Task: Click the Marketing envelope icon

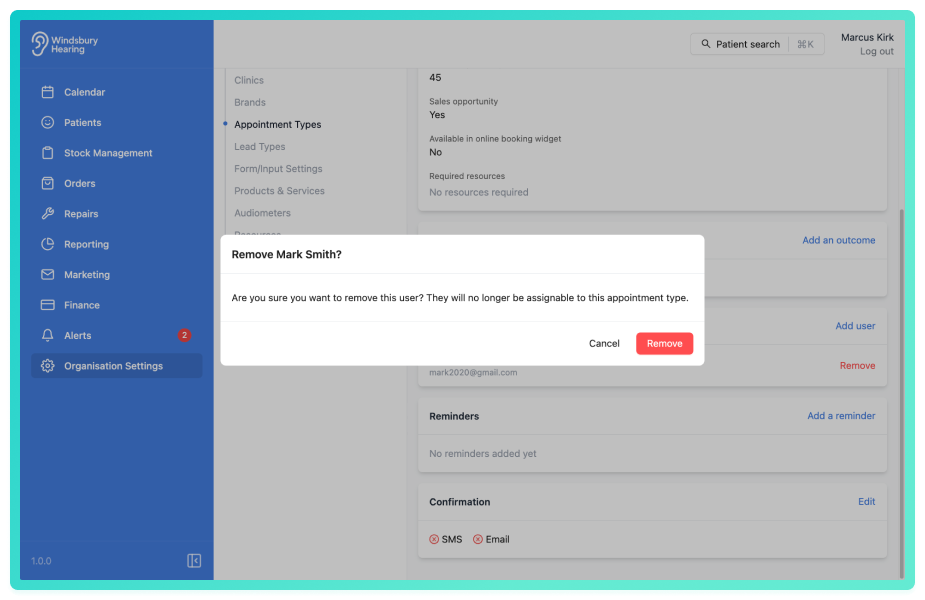Action: (48, 274)
